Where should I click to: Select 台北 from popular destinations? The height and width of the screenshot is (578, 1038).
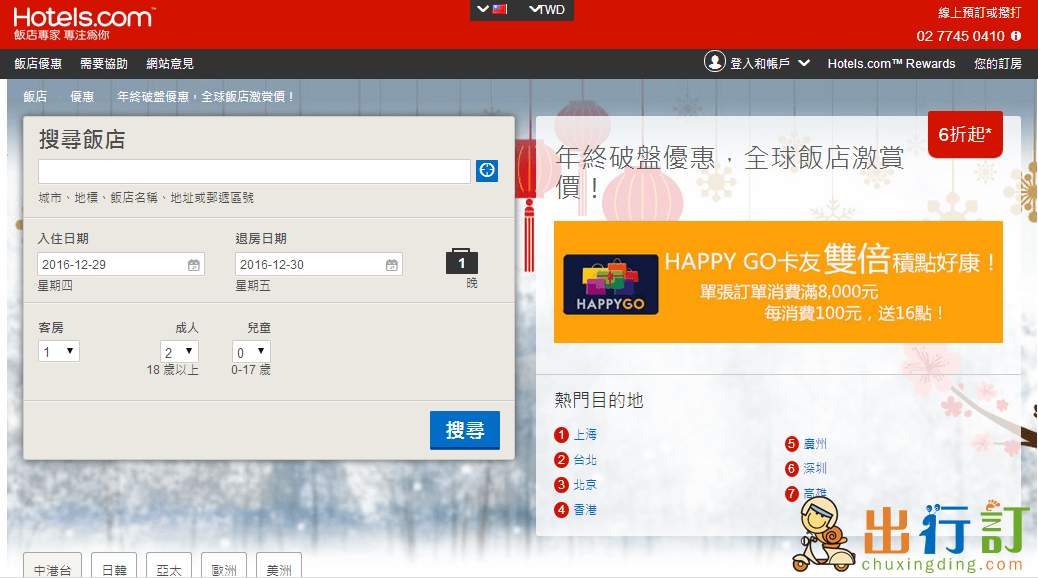[585, 459]
